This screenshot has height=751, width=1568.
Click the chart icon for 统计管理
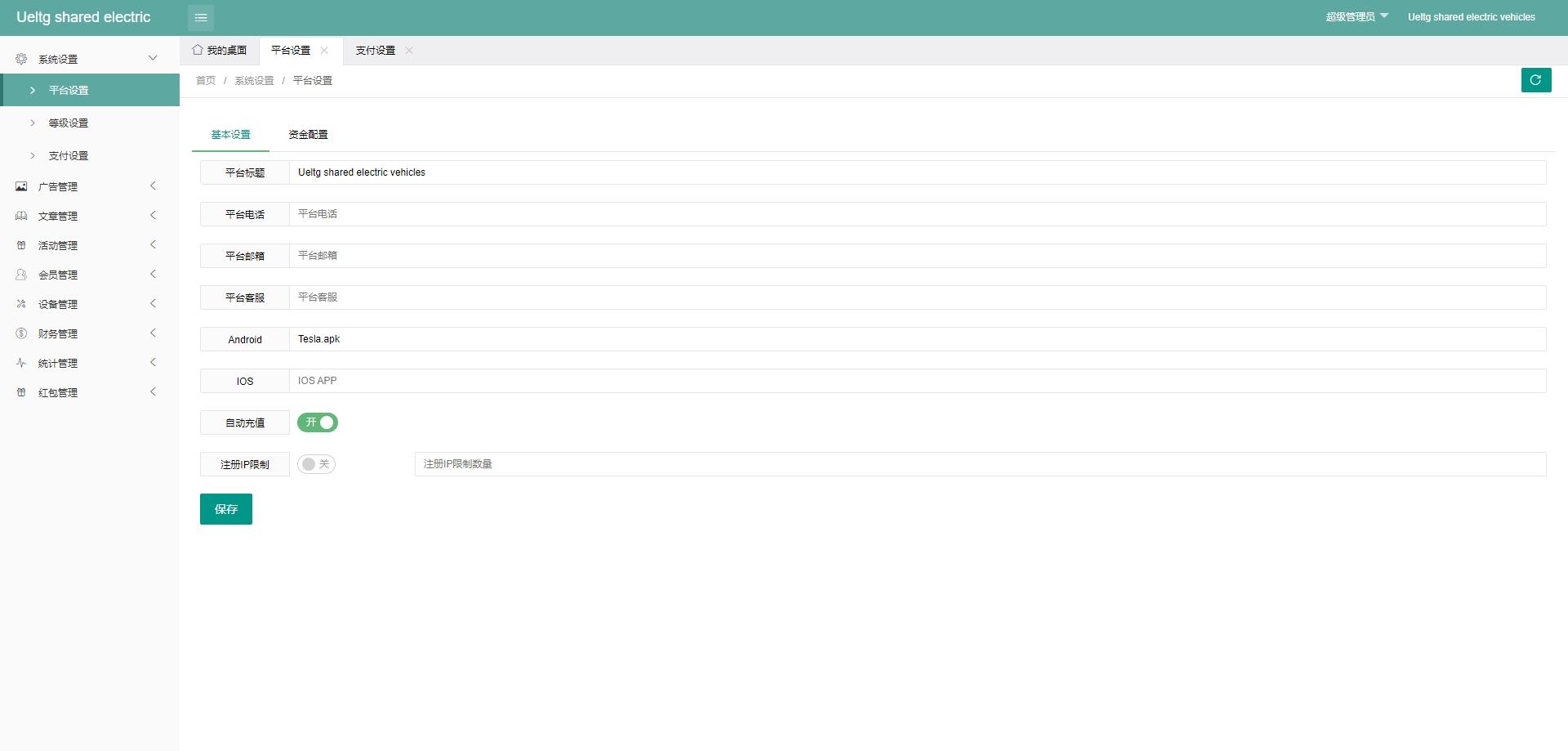coord(21,363)
